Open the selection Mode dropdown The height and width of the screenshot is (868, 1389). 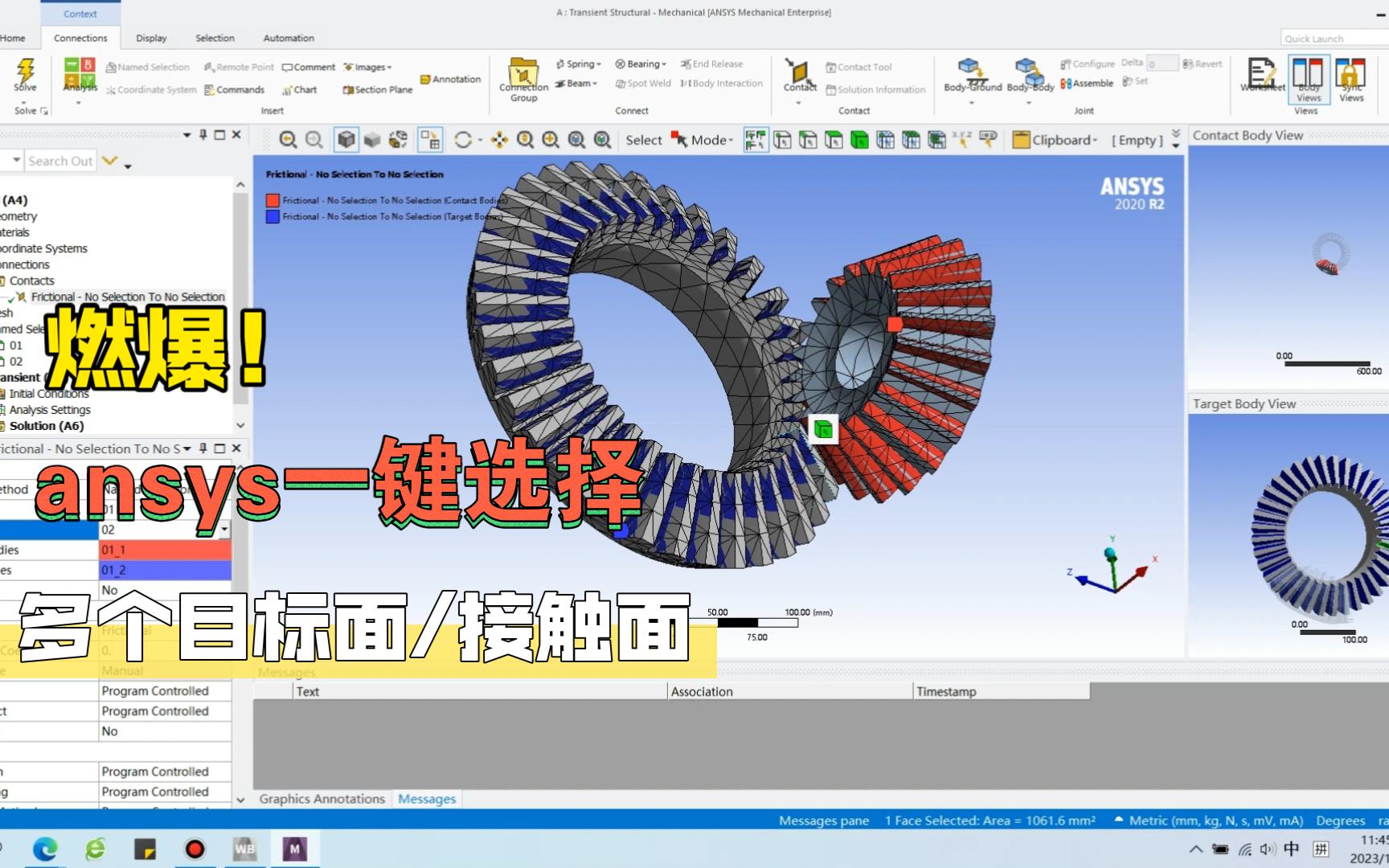tap(702, 140)
